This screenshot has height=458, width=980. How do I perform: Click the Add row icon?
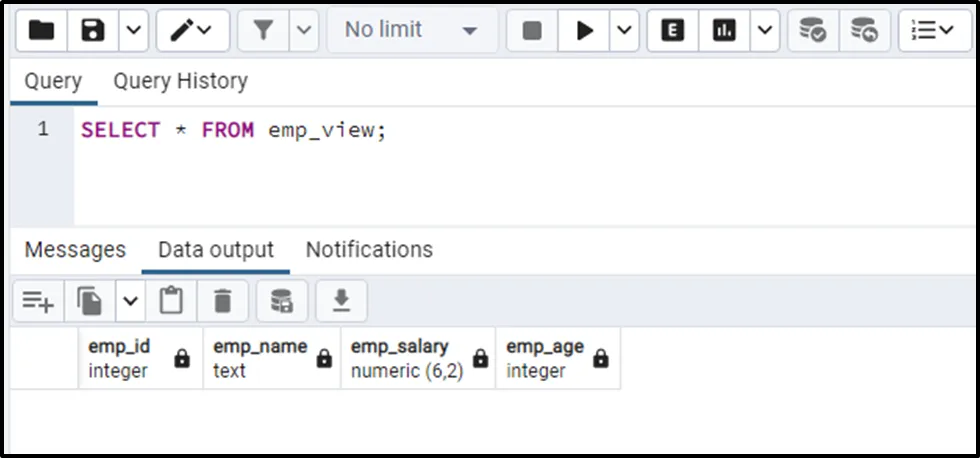pos(38,300)
